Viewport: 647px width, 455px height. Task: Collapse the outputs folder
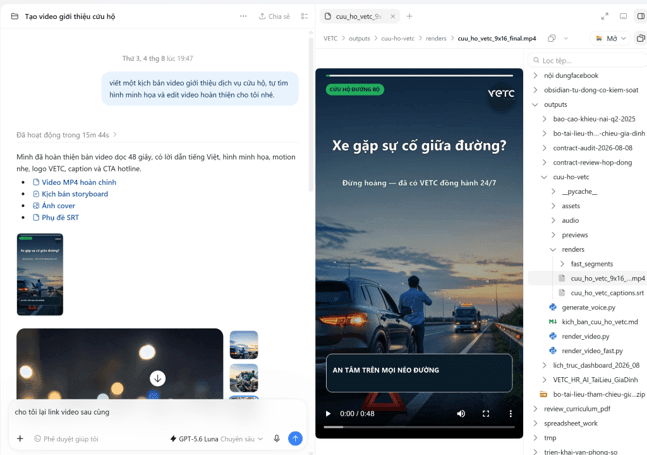click(x=536, y=104)
